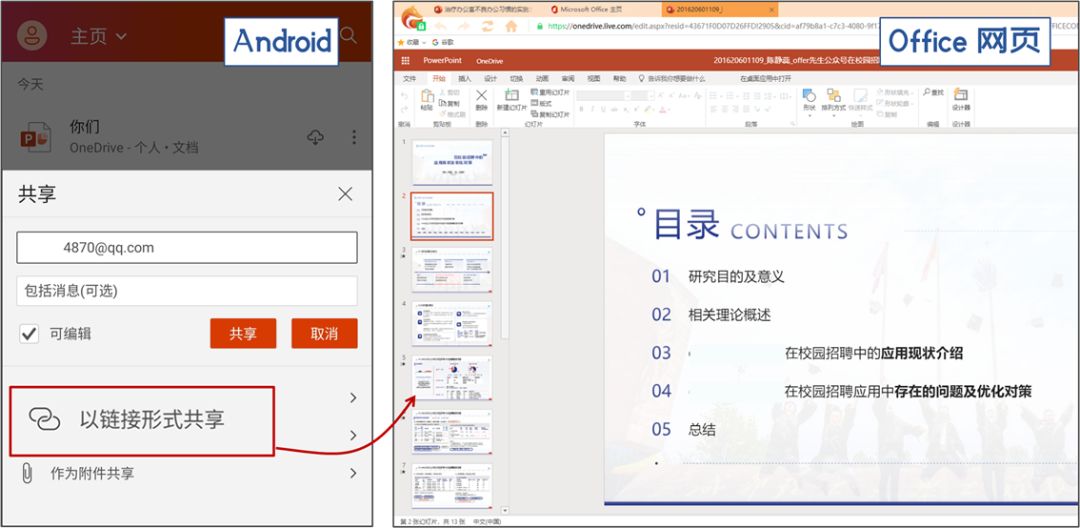Tap the orange 取消 button
Viewport: 1080px width, 528px height.
(324, 334)
